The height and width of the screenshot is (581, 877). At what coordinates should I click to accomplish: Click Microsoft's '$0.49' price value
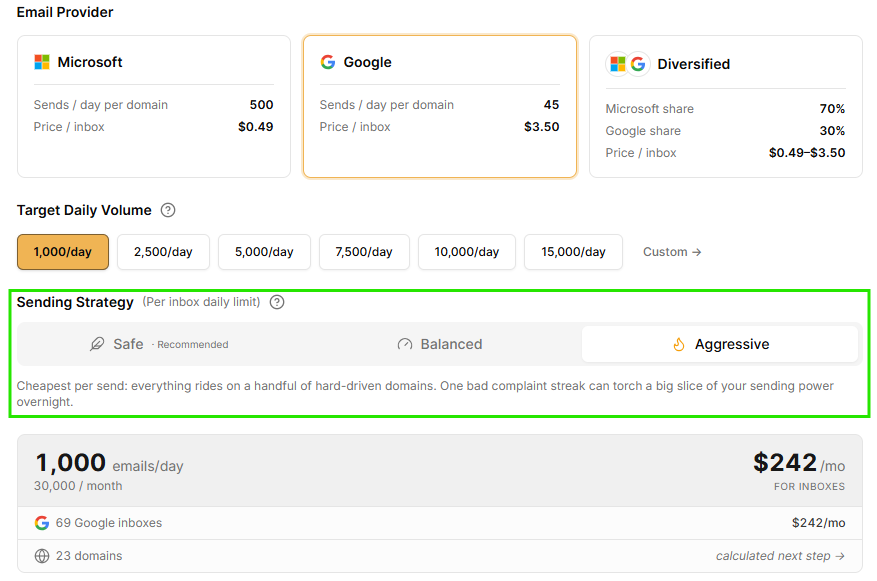[256, 127]
